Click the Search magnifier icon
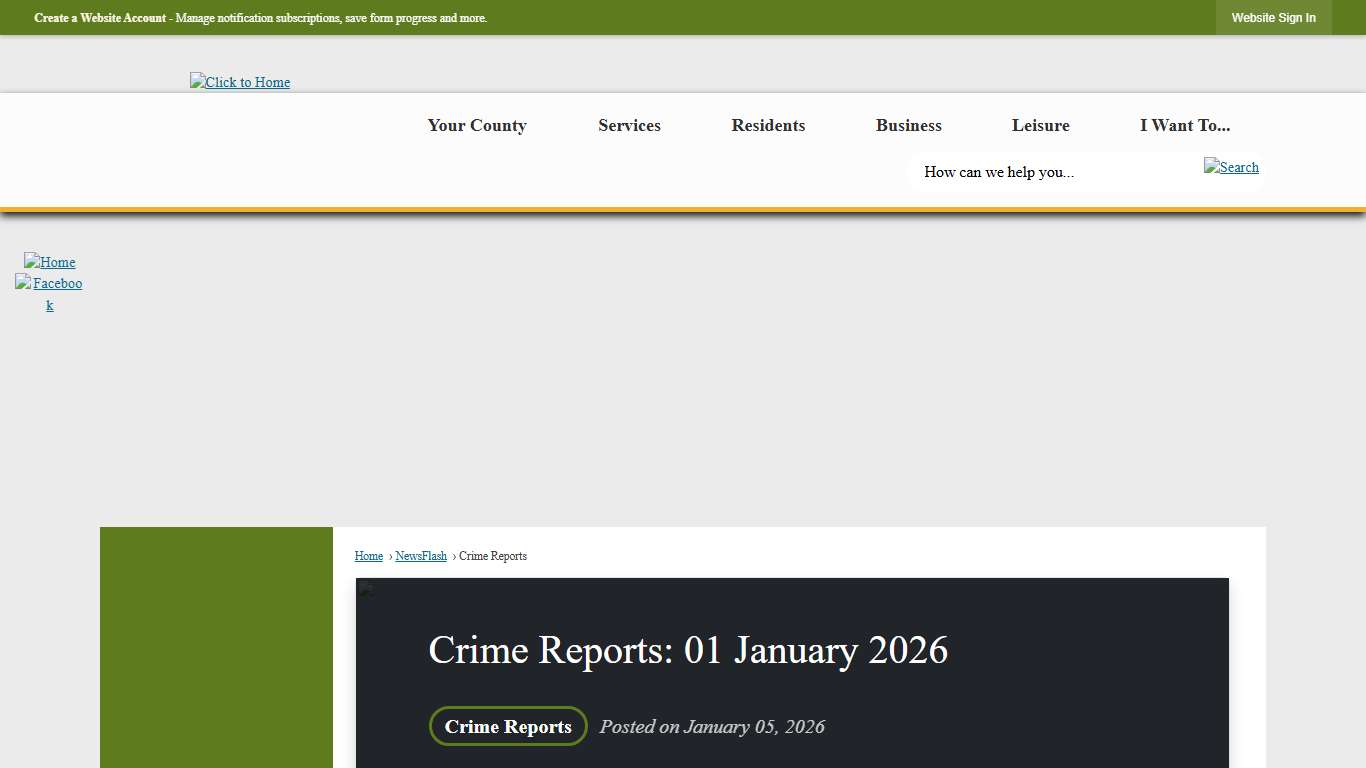1366x768 pixels. (1231, 167)
